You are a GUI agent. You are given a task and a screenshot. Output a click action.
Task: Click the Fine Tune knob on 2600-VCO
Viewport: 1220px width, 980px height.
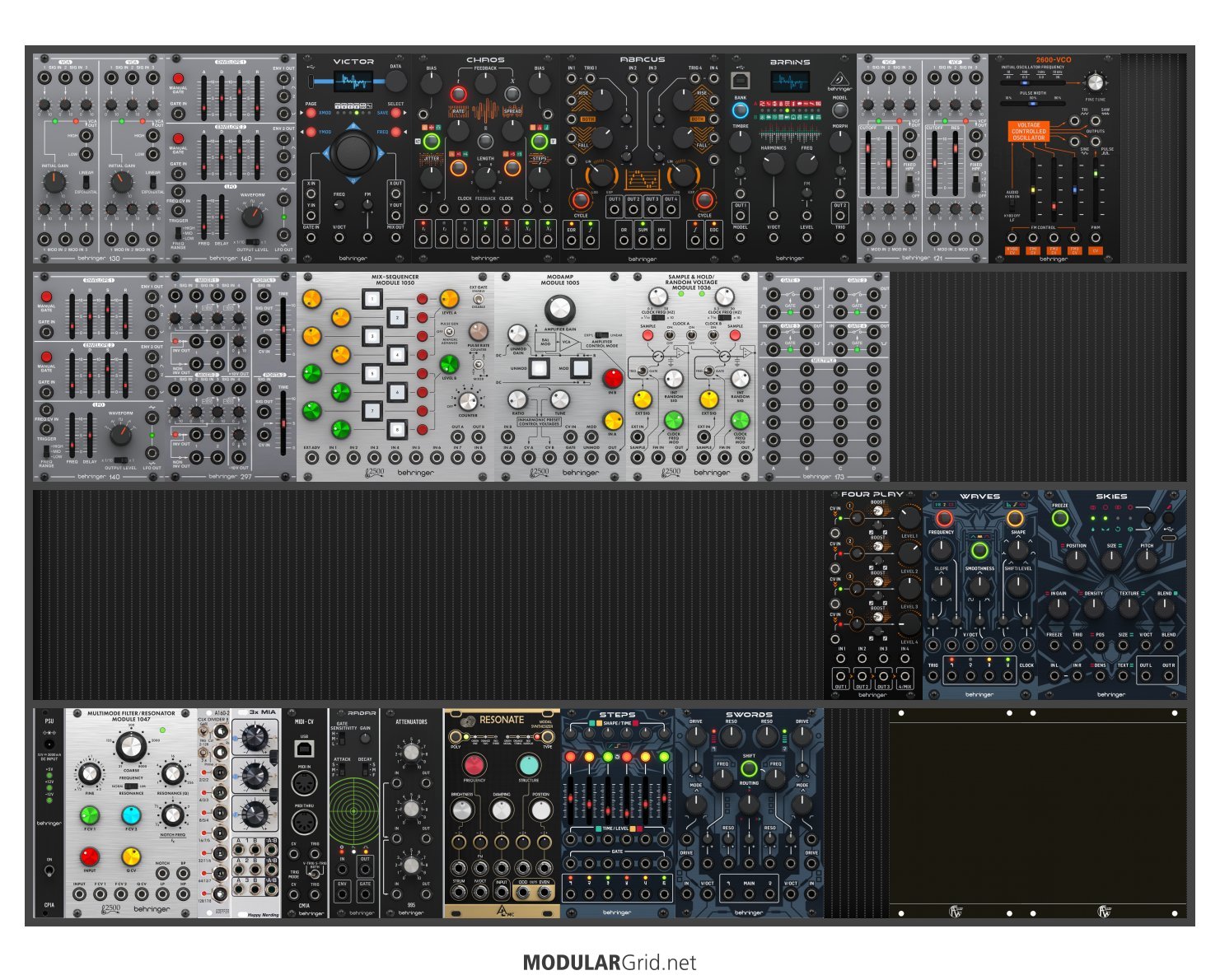click(x=1095, y=82)
